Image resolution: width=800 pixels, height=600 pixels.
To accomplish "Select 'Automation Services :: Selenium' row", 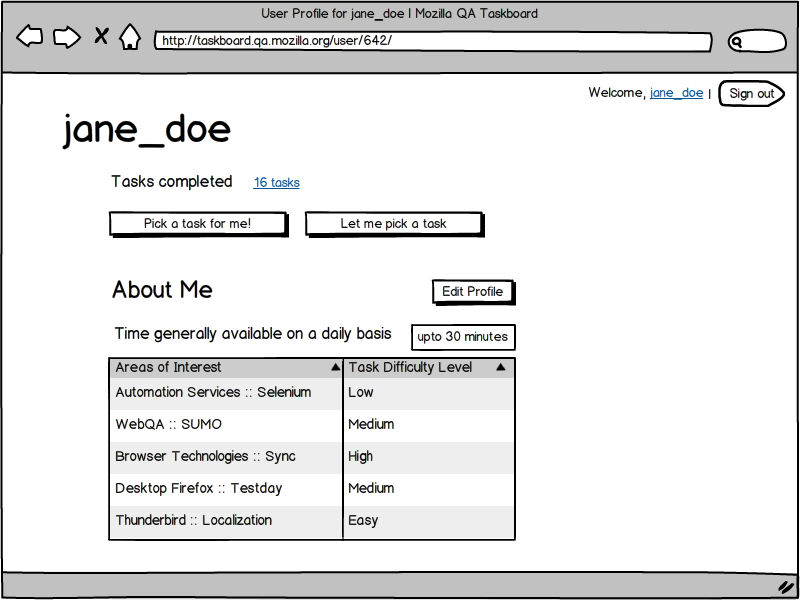I will pos(312,393).
